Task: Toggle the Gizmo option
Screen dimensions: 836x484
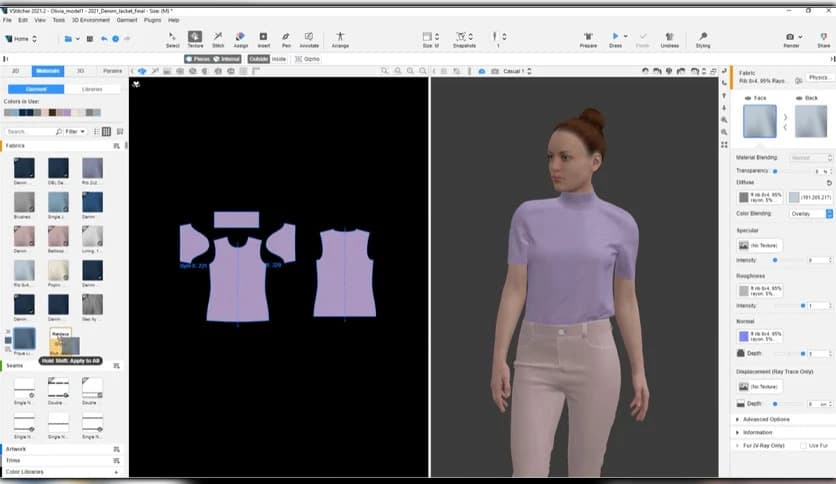Action: (x=305, y=59)
